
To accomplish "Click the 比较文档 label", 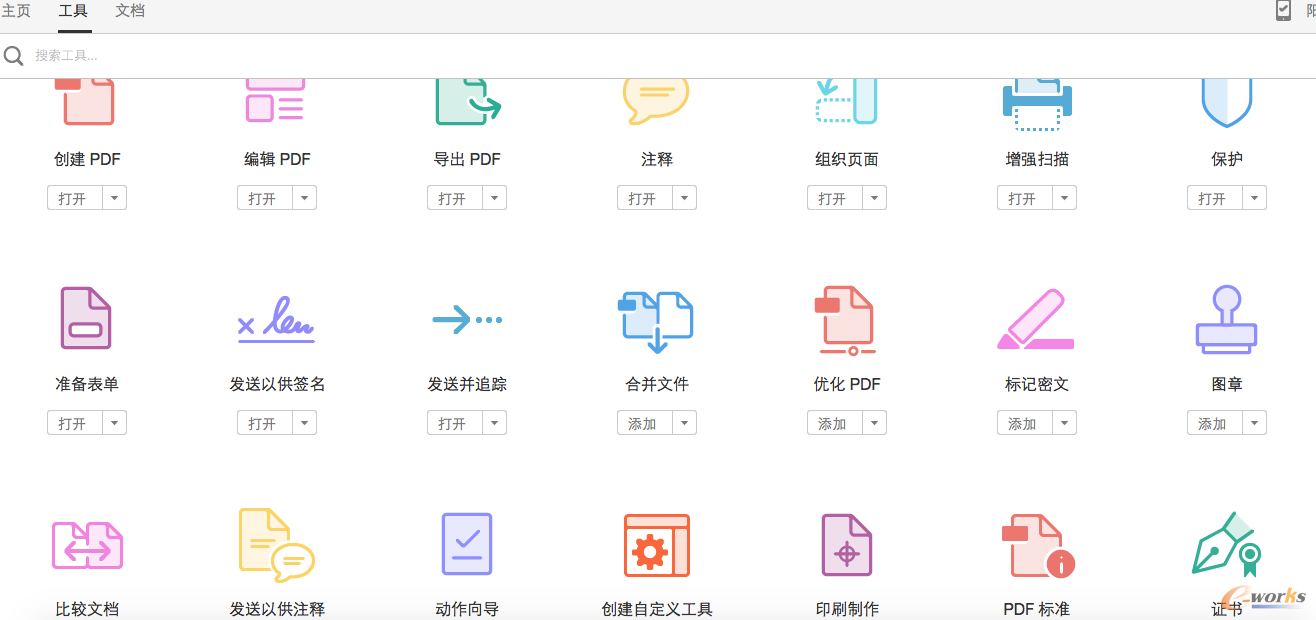I will (87, 609).
